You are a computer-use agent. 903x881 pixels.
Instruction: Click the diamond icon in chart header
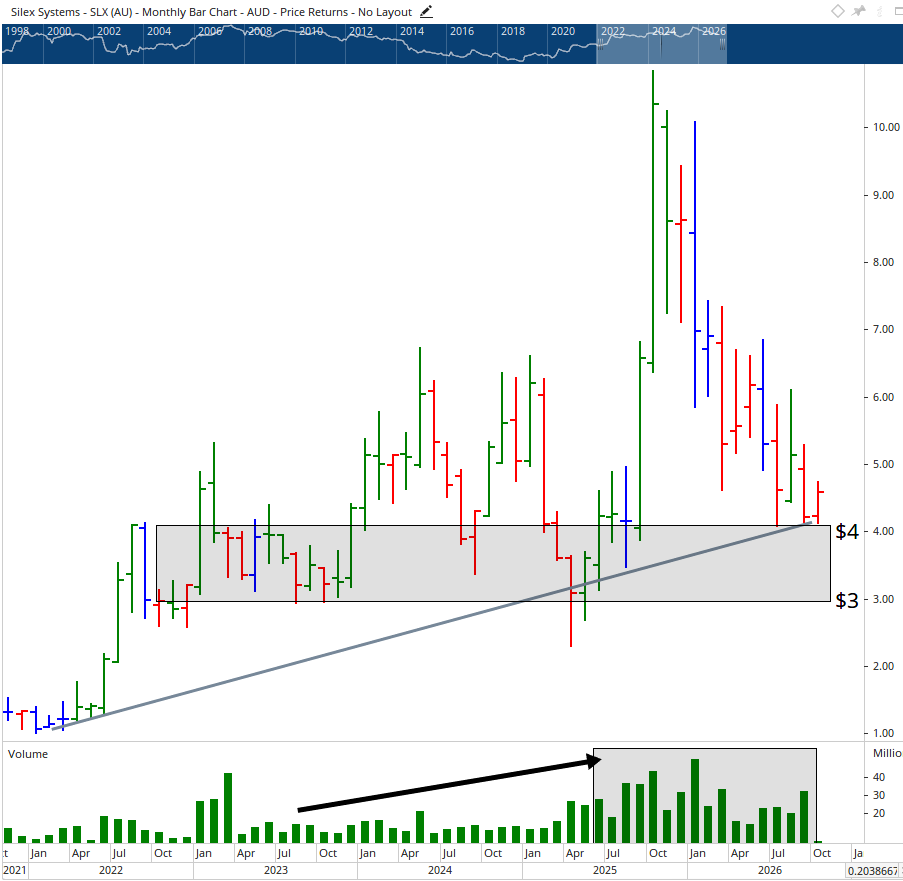pyautogui.click(x=838, y=11)
